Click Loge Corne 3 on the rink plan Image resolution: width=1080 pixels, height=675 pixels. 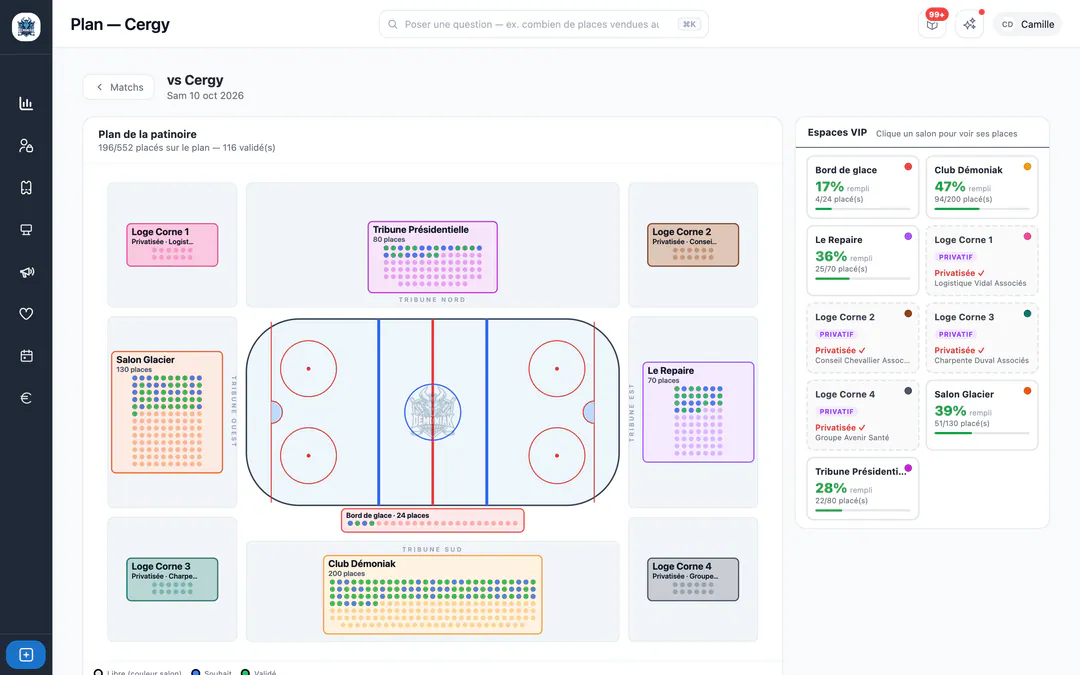(x=172, y=579)
